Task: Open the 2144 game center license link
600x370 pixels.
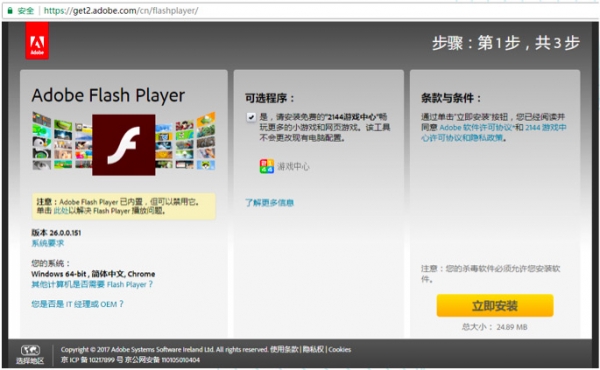Action: [494, 132]
